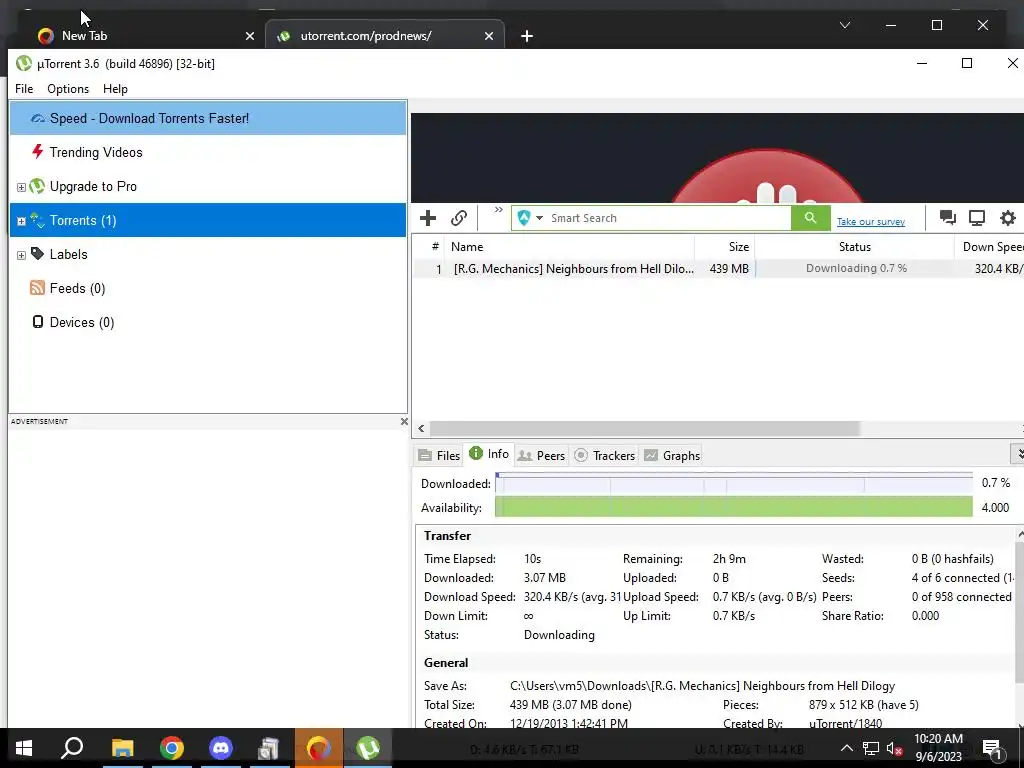Open the Options menu
Screen dimensions: 1024x768
(x=68, y=89)
